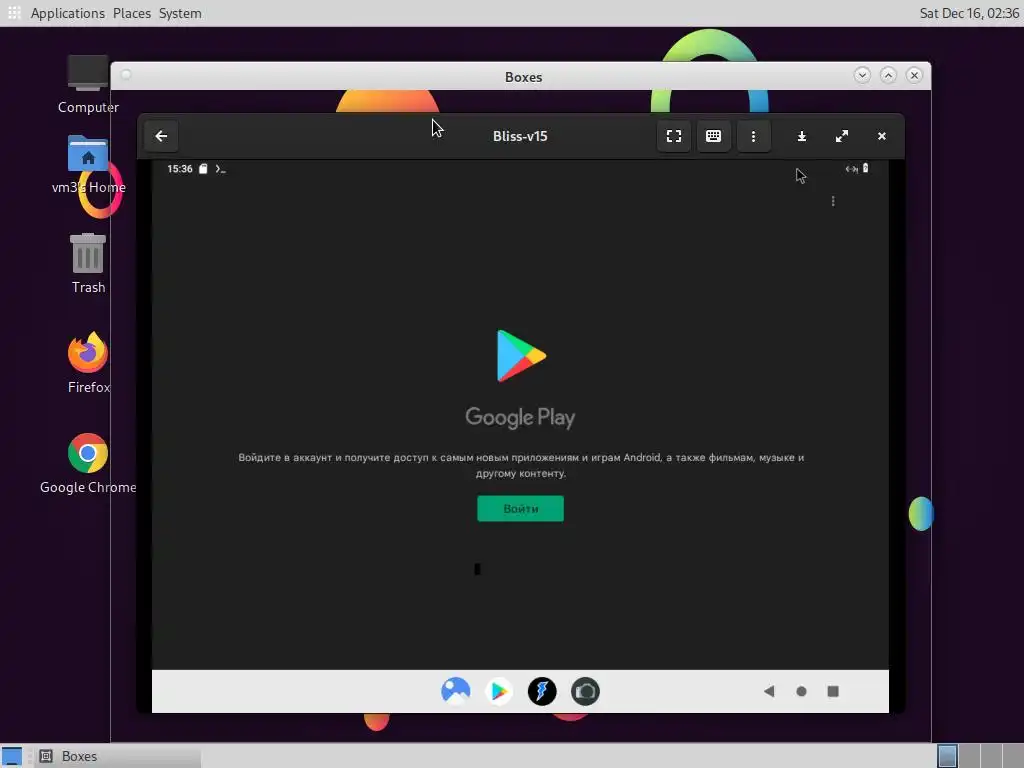Tap the green Войти sign-in button
This screenshot has width=1024, height=768.
(x=520, y=509)
